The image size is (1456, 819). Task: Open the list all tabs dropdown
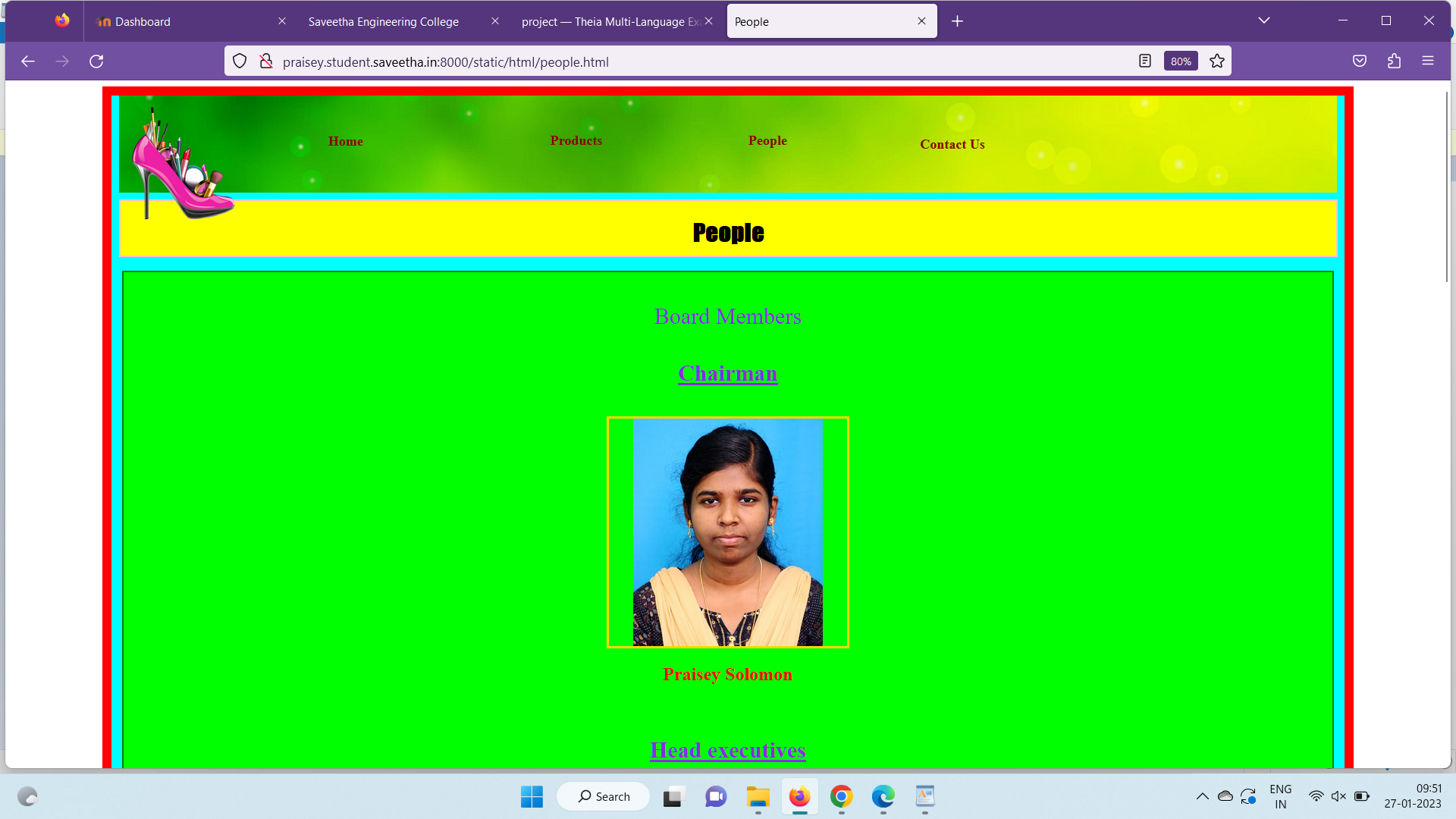tap(1263, 20)
